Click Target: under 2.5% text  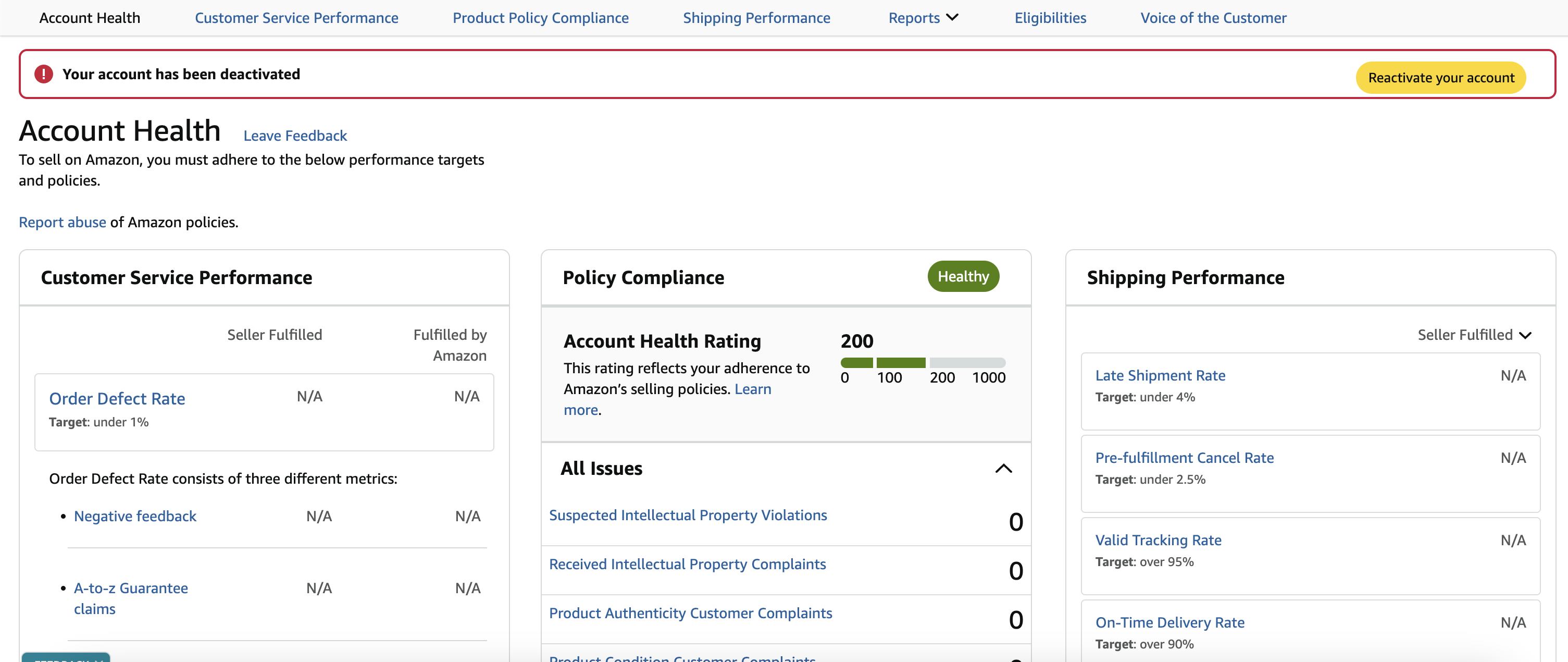(x=1150, y=479)
